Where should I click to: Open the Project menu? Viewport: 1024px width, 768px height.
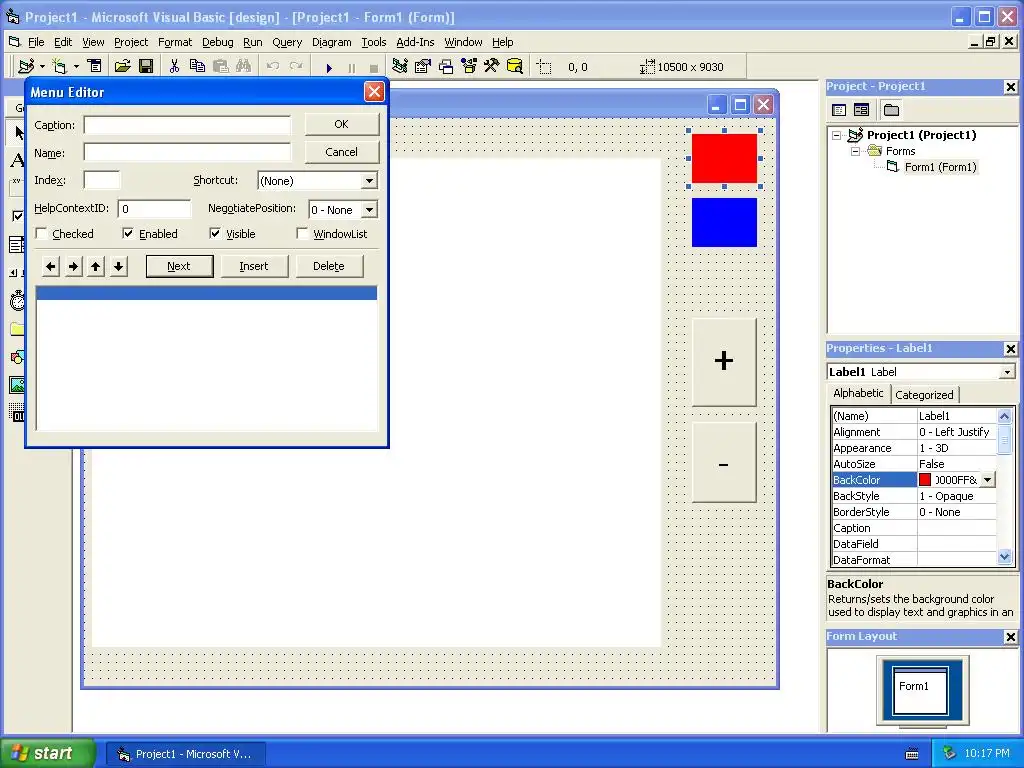coord(131,42)
